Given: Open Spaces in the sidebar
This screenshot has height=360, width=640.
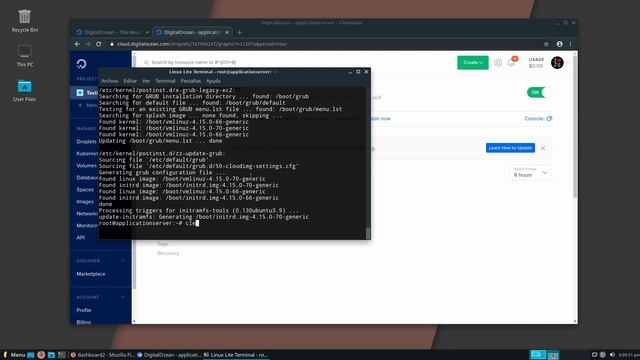Looking at the screenshot, I should click(x=85, y=189).
